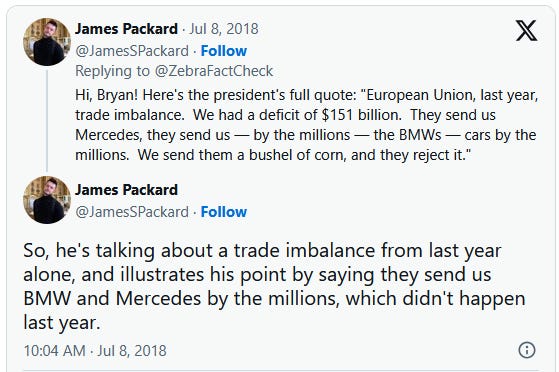Screen dimensions: 559x372
Task: Click the vertical thread line connecting the avatars
Action: pos(47,120)
